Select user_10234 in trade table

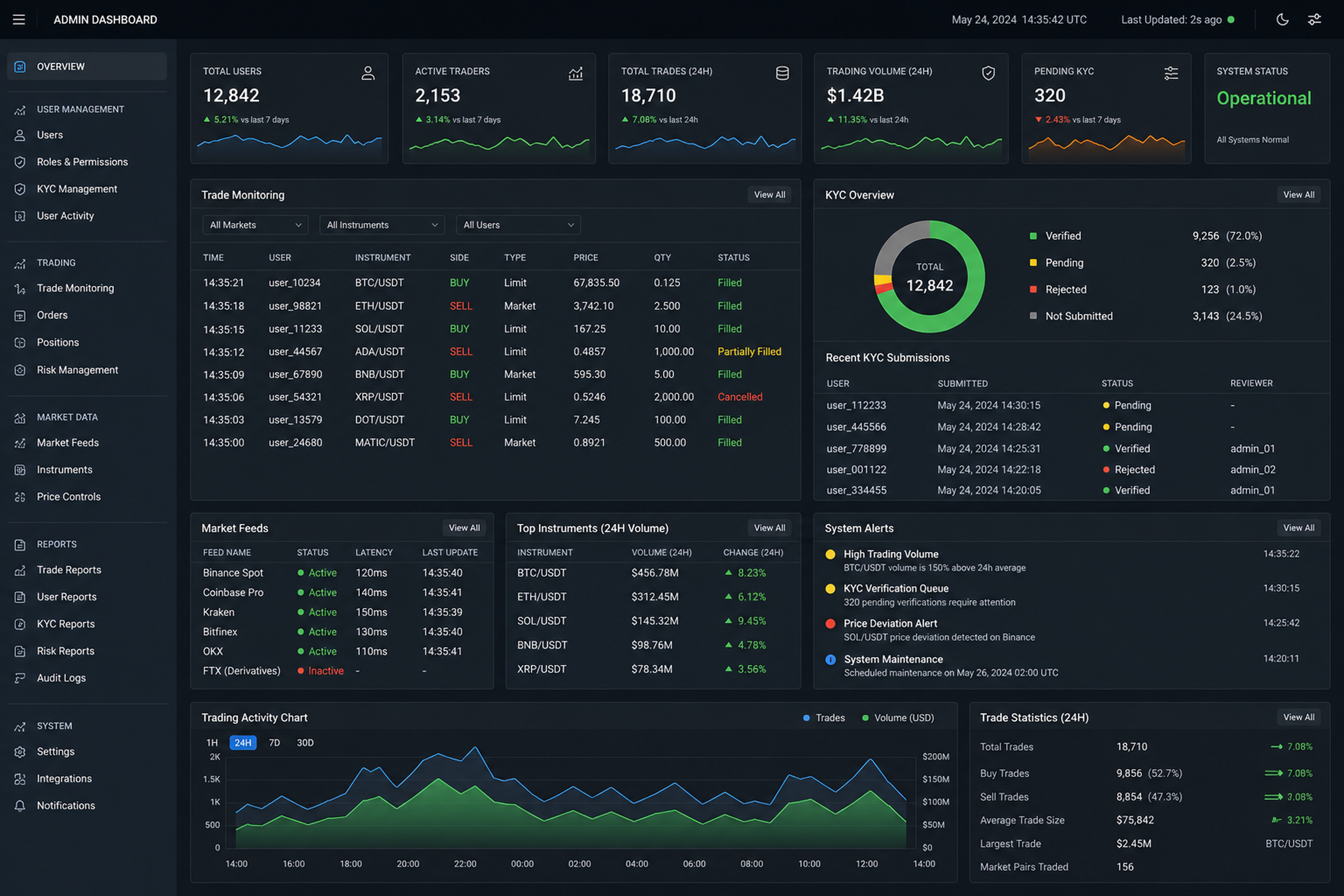coord(294,283)
